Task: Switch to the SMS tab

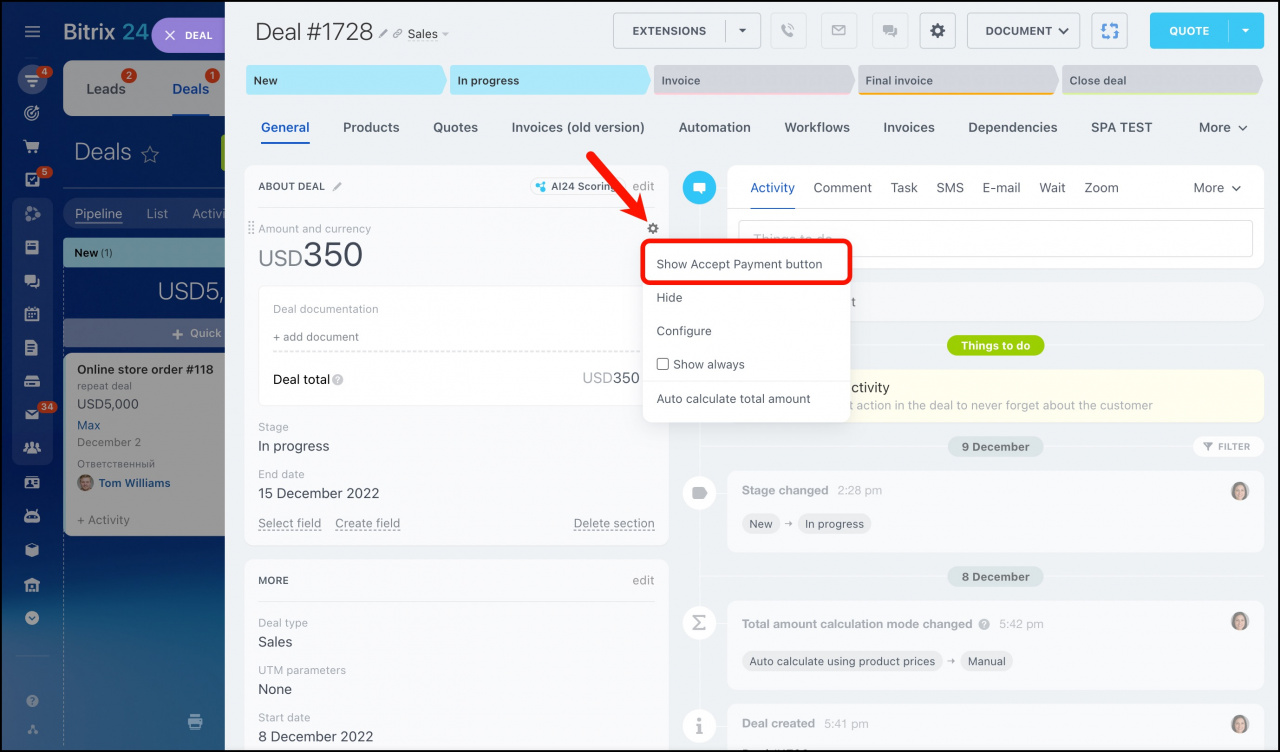Action: pos(950,188)
